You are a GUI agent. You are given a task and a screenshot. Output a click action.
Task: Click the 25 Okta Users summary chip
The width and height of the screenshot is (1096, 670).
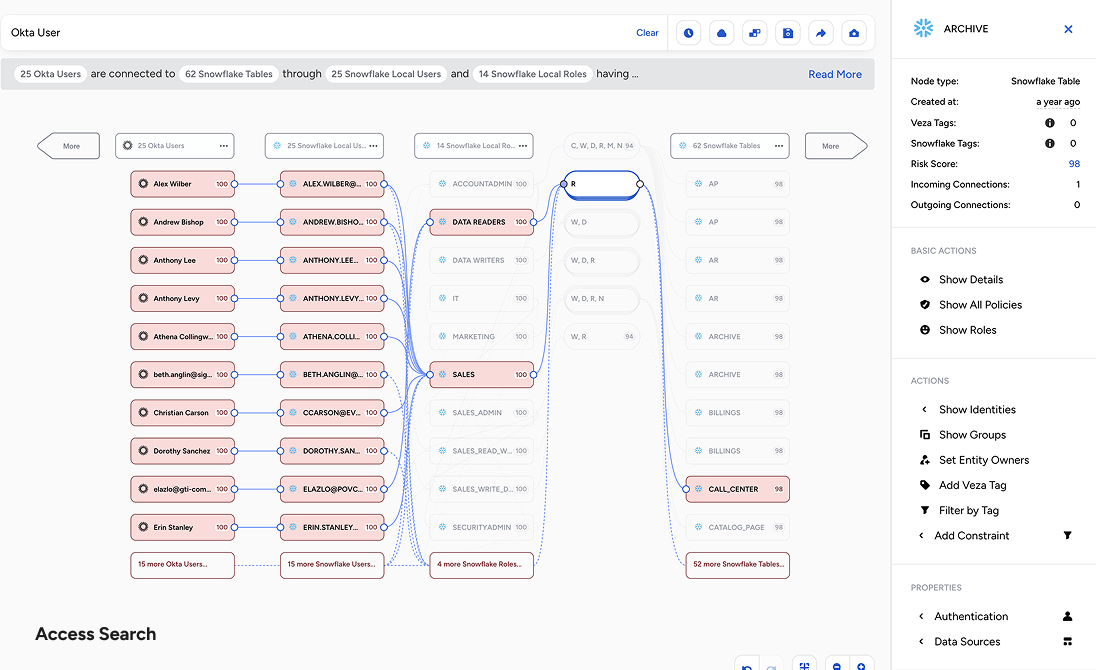pyautogui.click(x=50, y=74)
